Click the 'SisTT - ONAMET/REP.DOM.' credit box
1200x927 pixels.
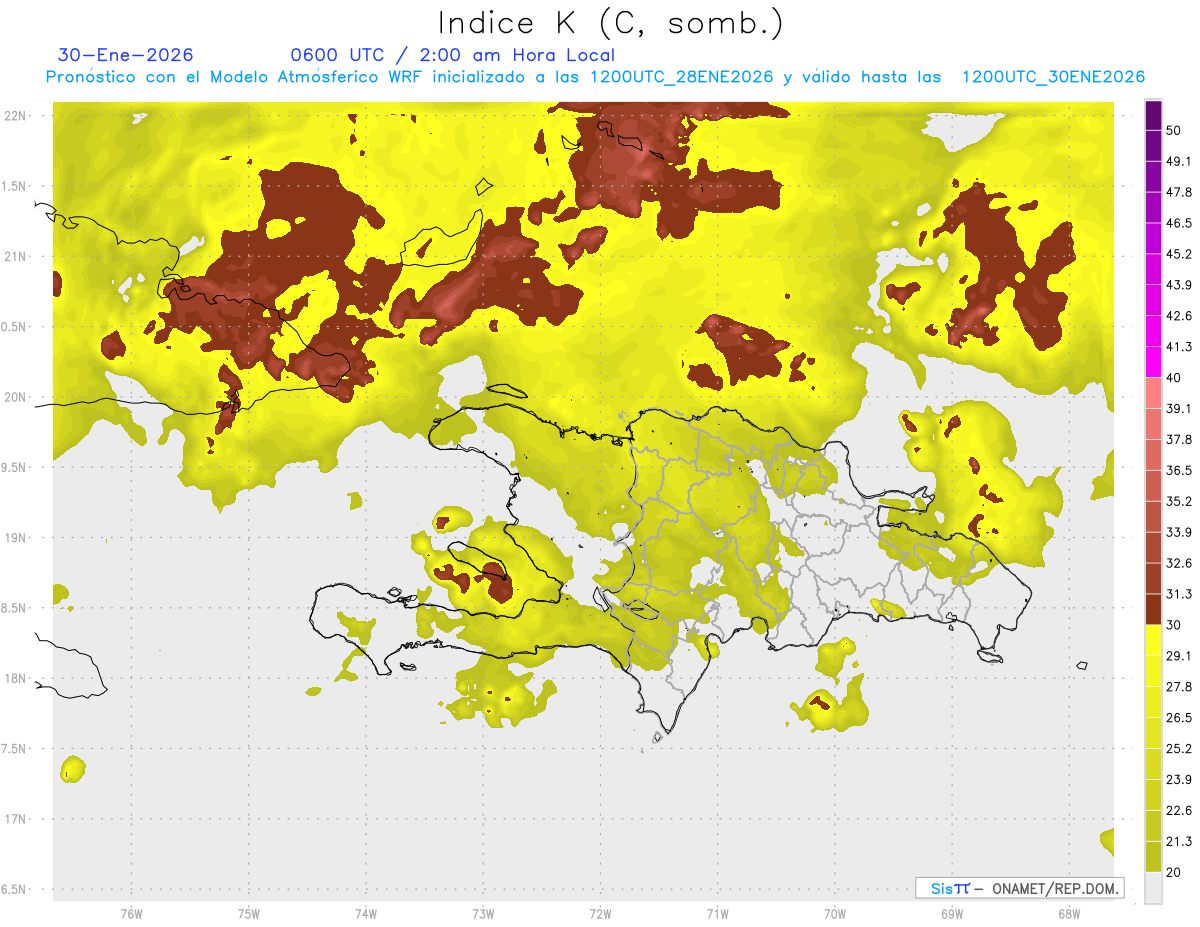pos(1020,888)
